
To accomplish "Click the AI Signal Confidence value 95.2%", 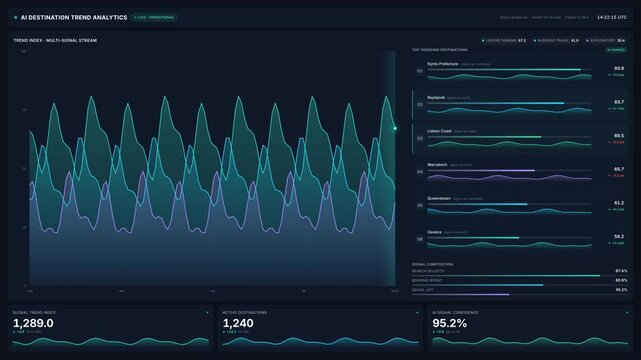I will coord(449,323).
